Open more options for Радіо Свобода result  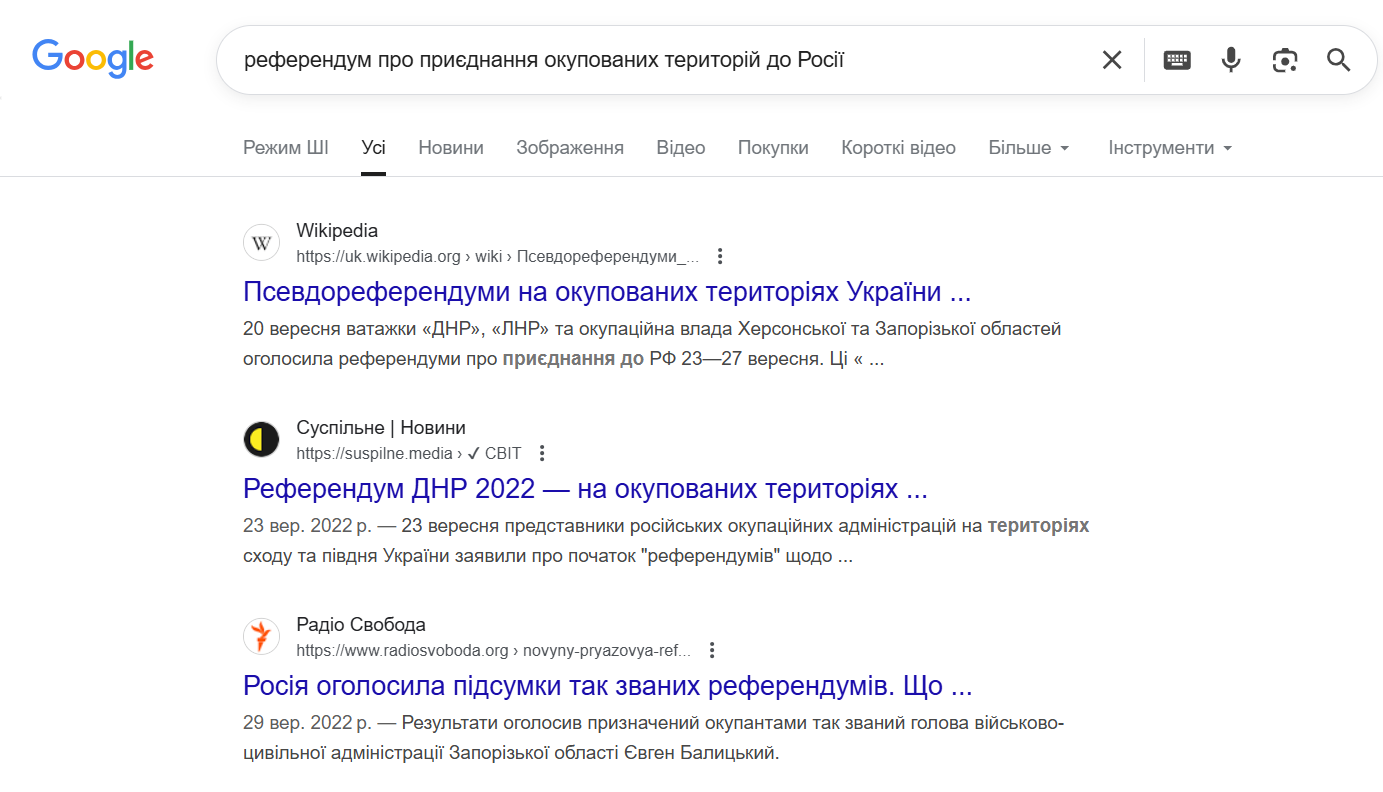[x=712, y=650]
